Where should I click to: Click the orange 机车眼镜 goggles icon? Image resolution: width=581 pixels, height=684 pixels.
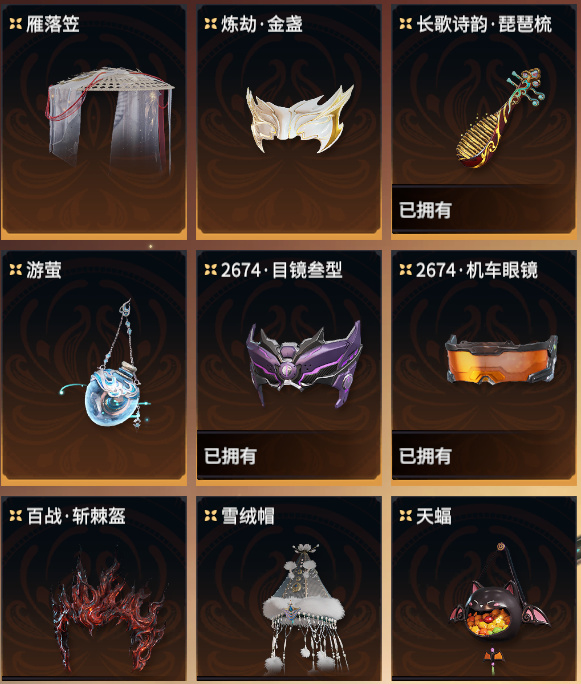(501, 359)
